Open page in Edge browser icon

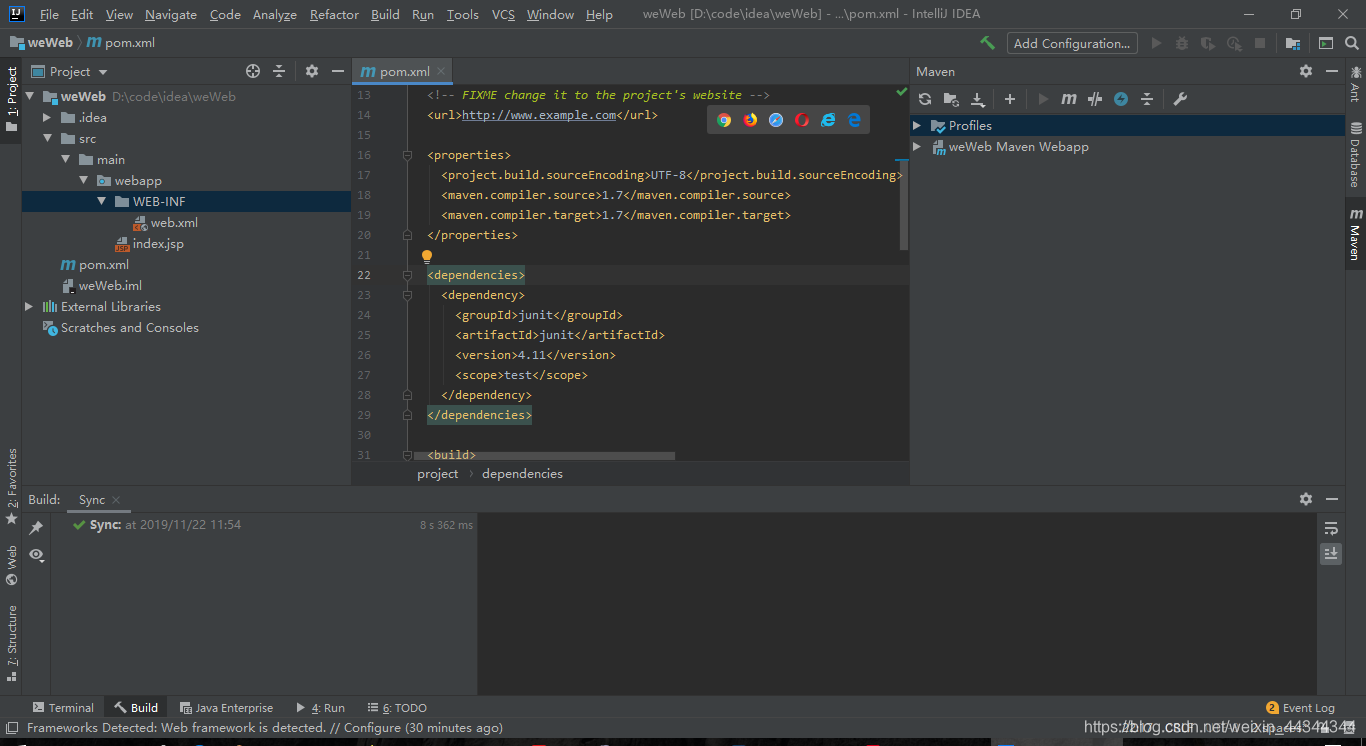click(x=854, y=120)
